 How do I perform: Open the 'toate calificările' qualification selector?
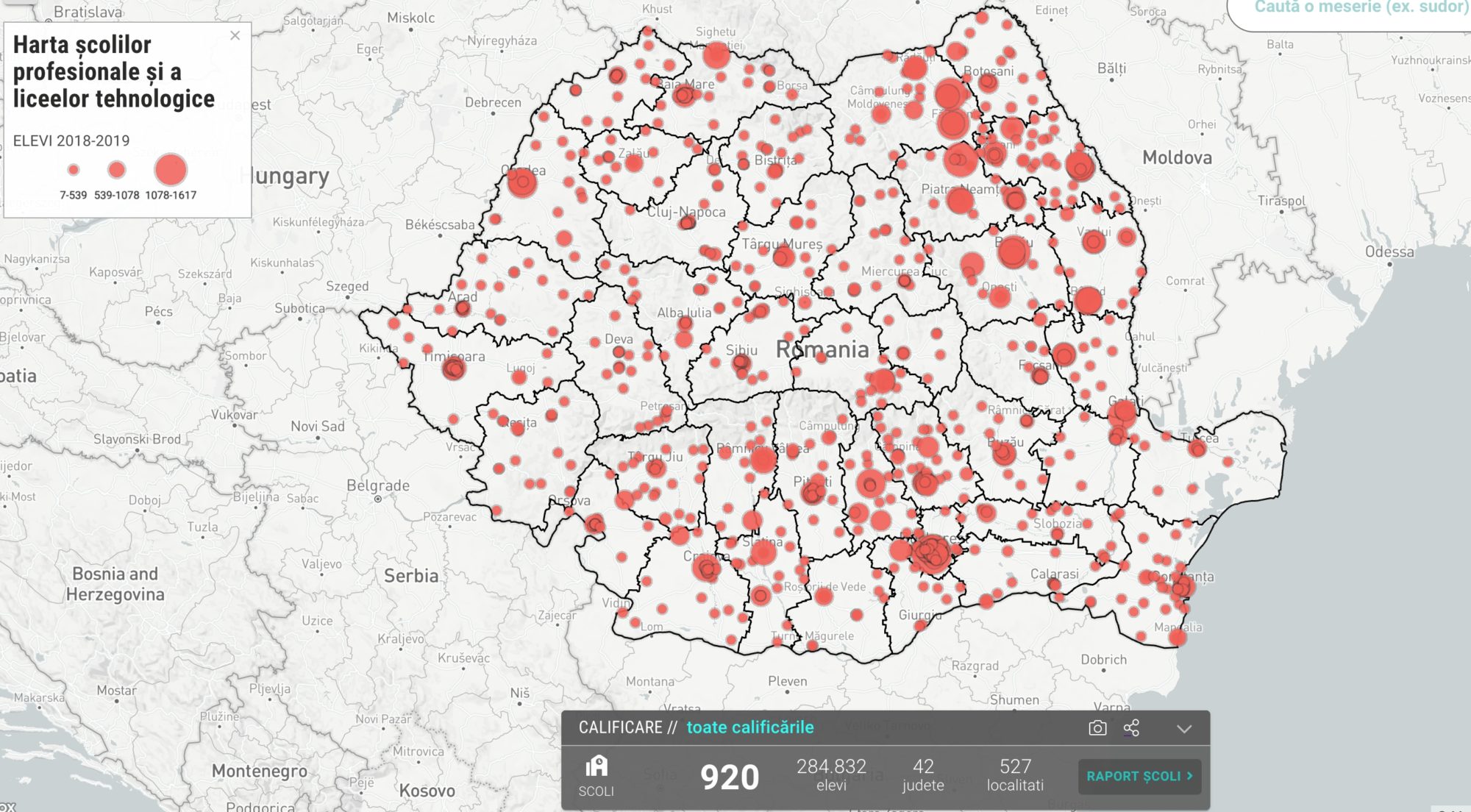tap(750, 727)
